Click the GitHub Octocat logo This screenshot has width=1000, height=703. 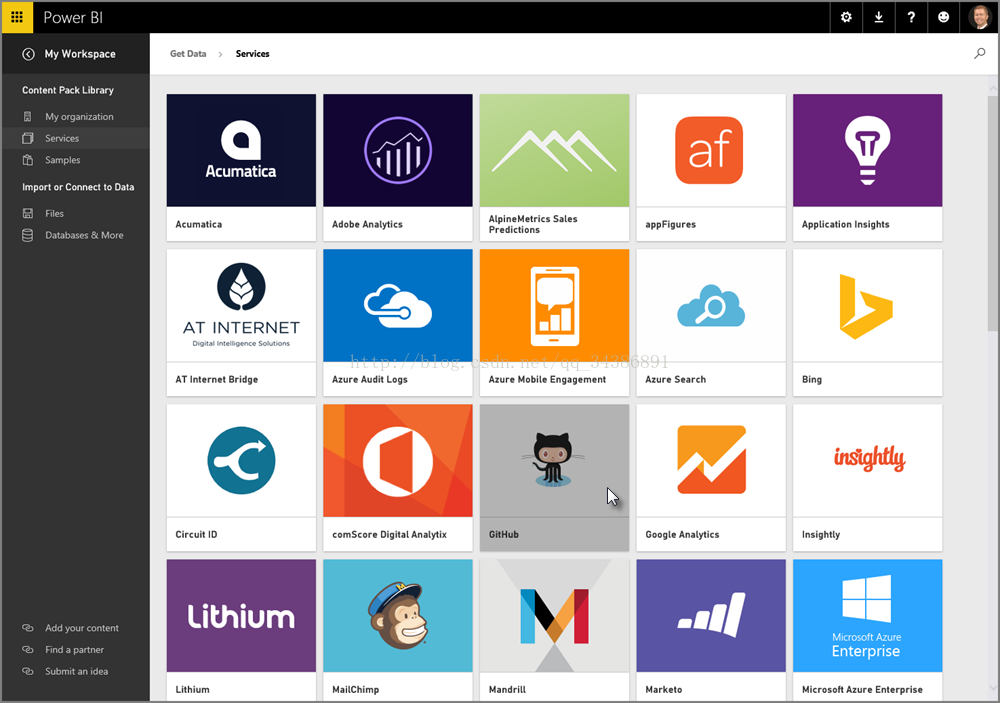(x=554, y=461)
